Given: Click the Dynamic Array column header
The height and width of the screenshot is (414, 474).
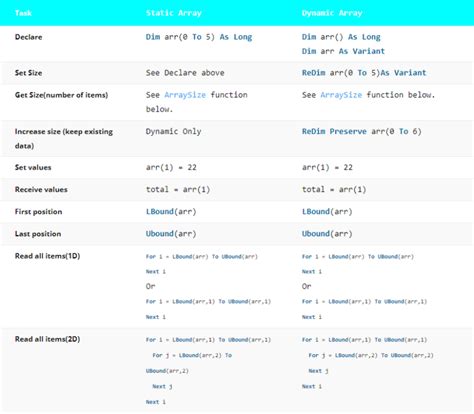Looking at the screenshot, I should point(332,13).
